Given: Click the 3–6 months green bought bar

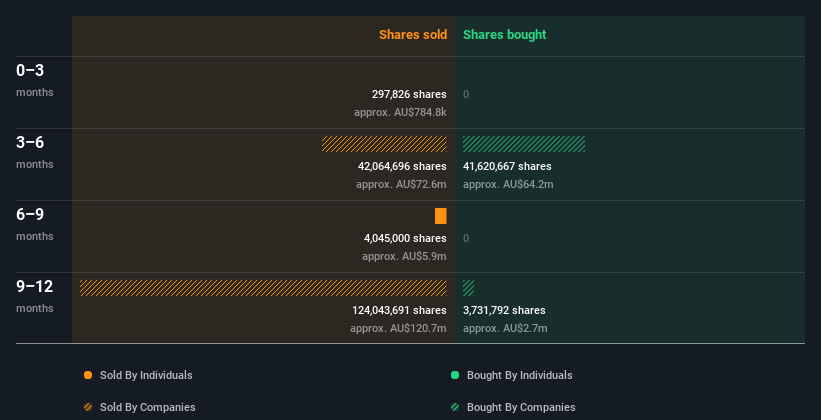Looking at the screenshot, I should point(524,144).
